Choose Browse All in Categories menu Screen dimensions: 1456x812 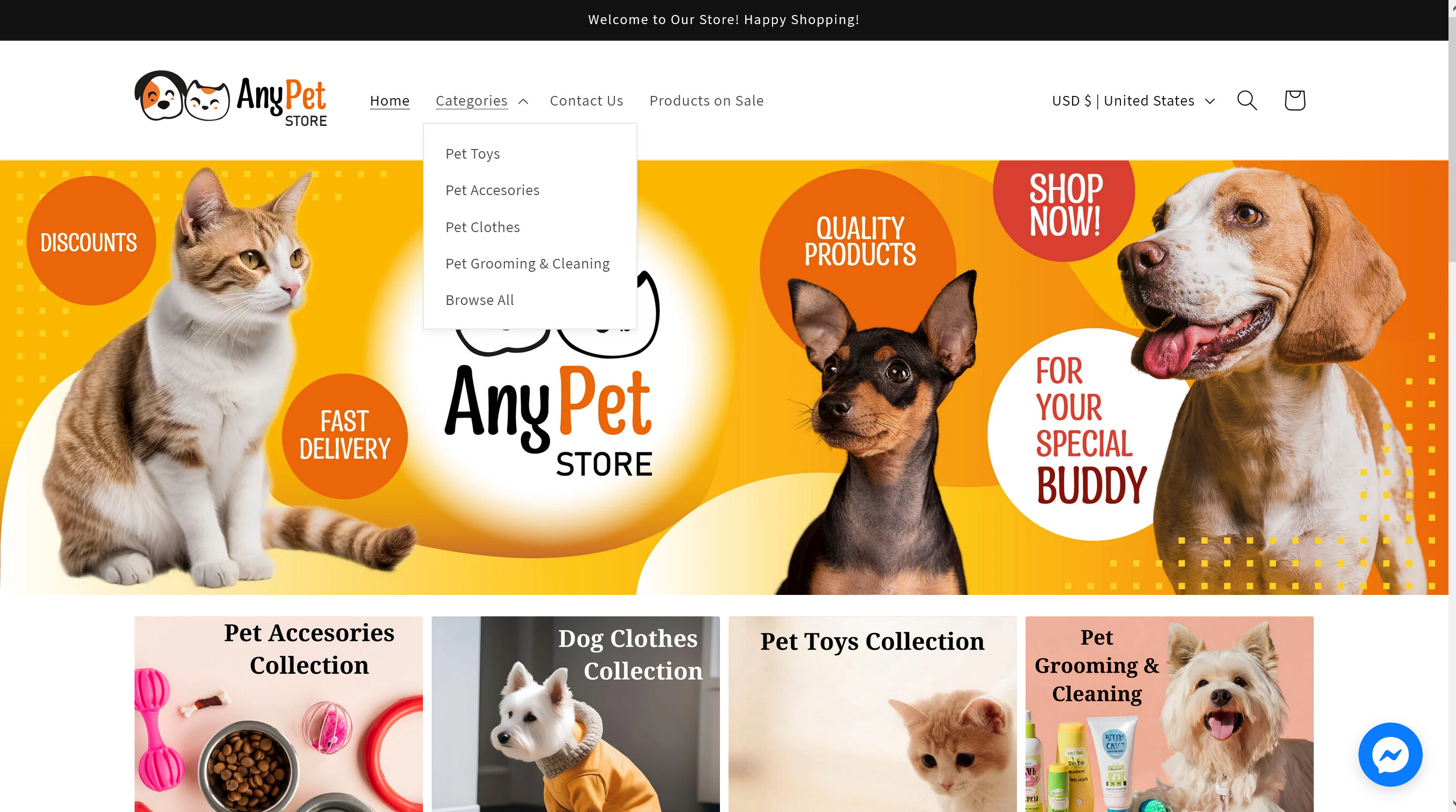coord(479,300)
